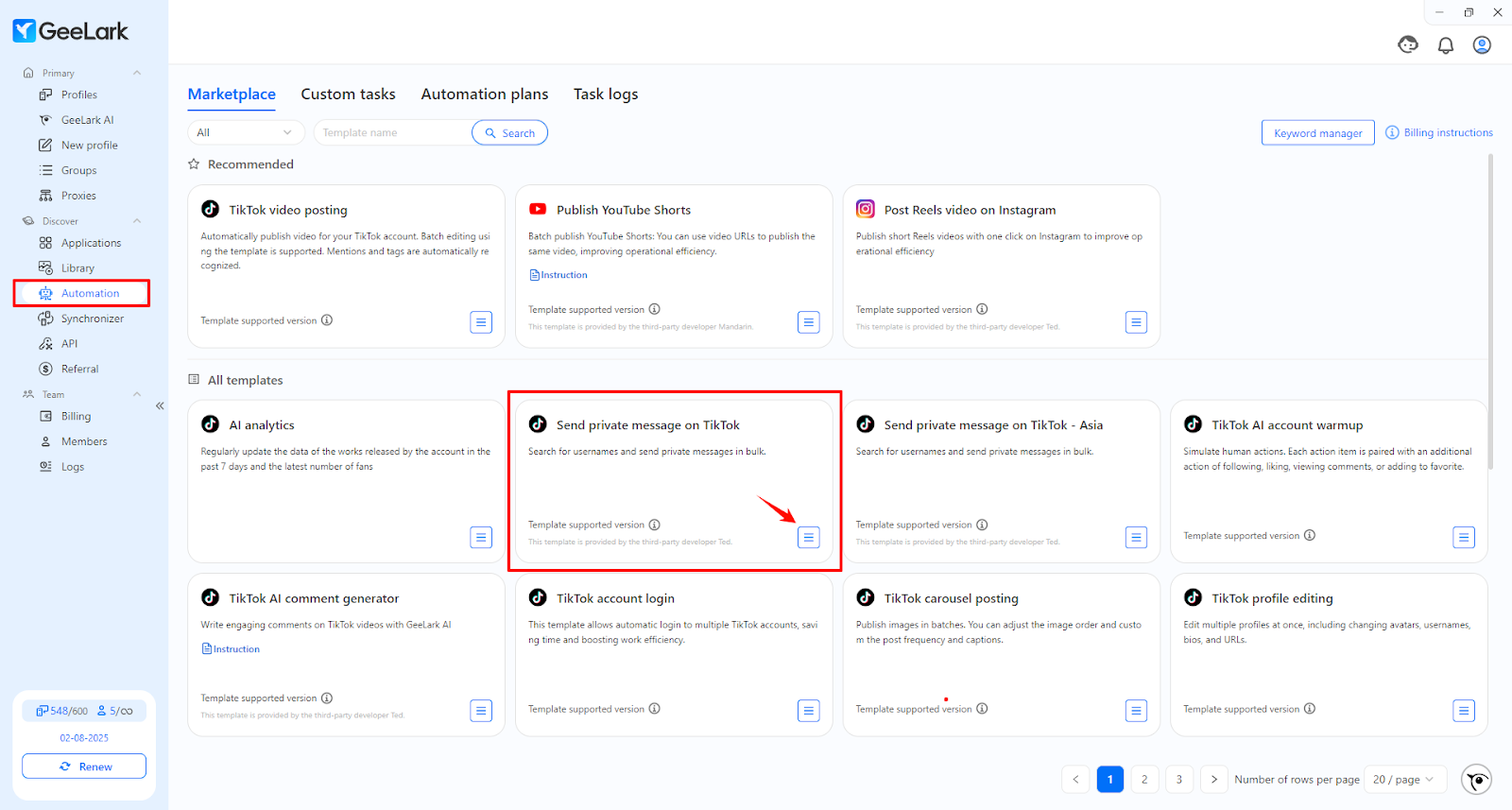Open Instruction link on Publish YouTube Shorts
The width and height of the screenshot is (1512, 810).
point(558,275)
